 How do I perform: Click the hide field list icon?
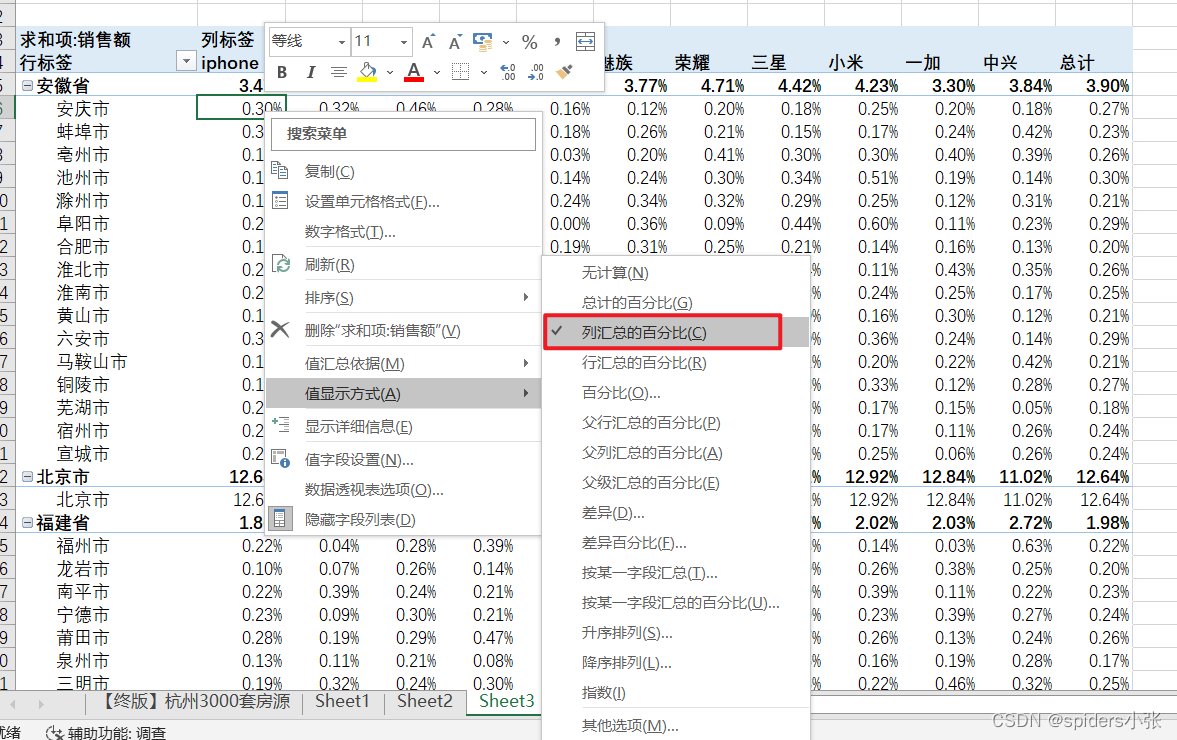(x=280, y=519)
